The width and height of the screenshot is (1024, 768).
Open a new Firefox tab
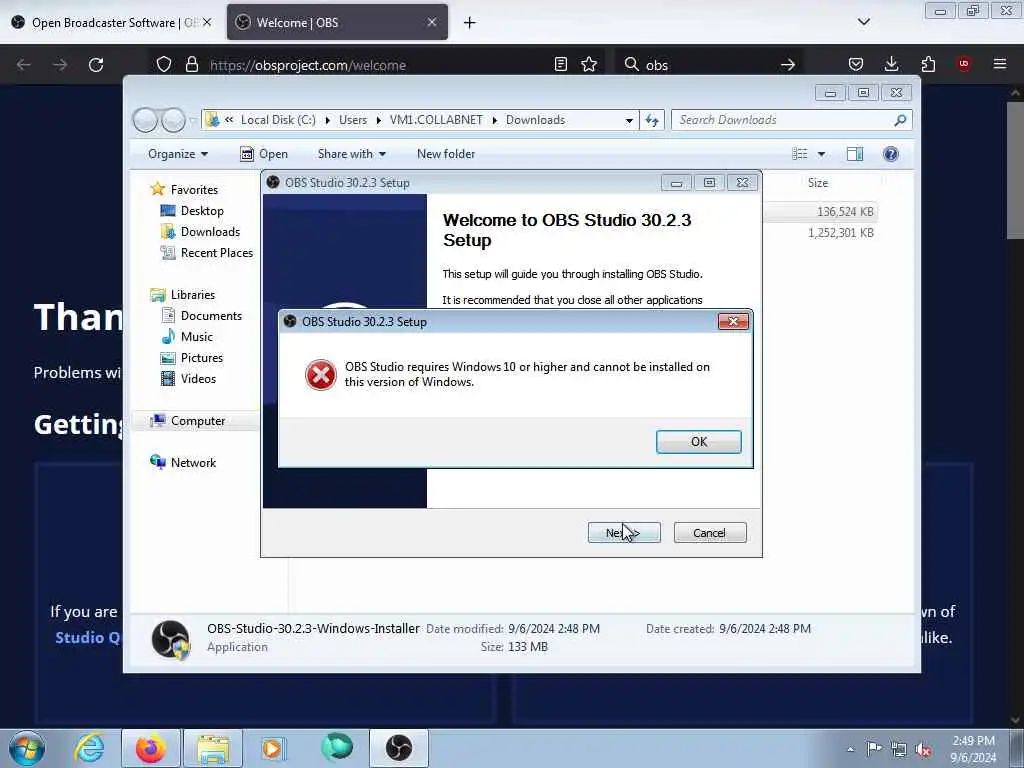pyautogui.click(x=469, y=23)
